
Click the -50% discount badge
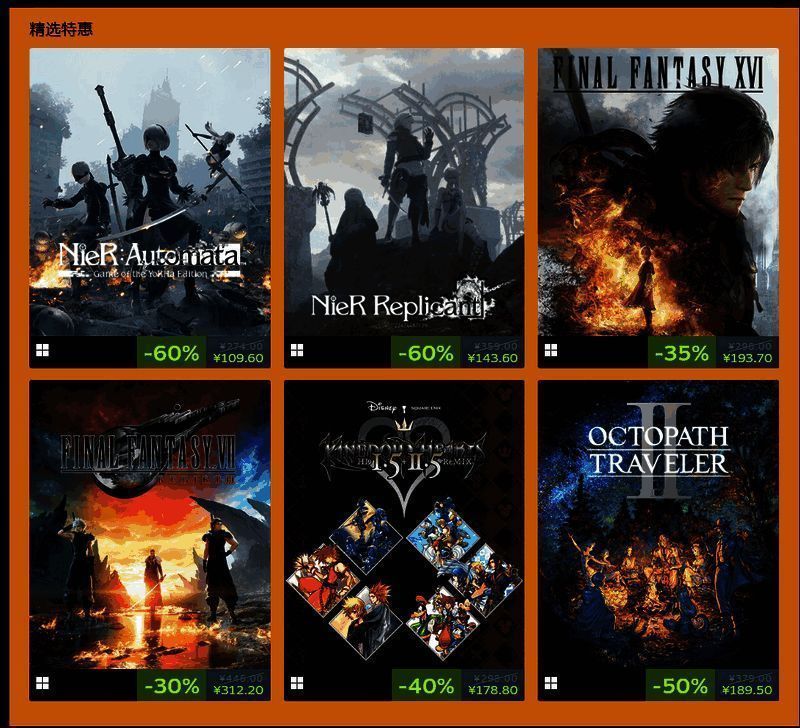pos(680,685)
